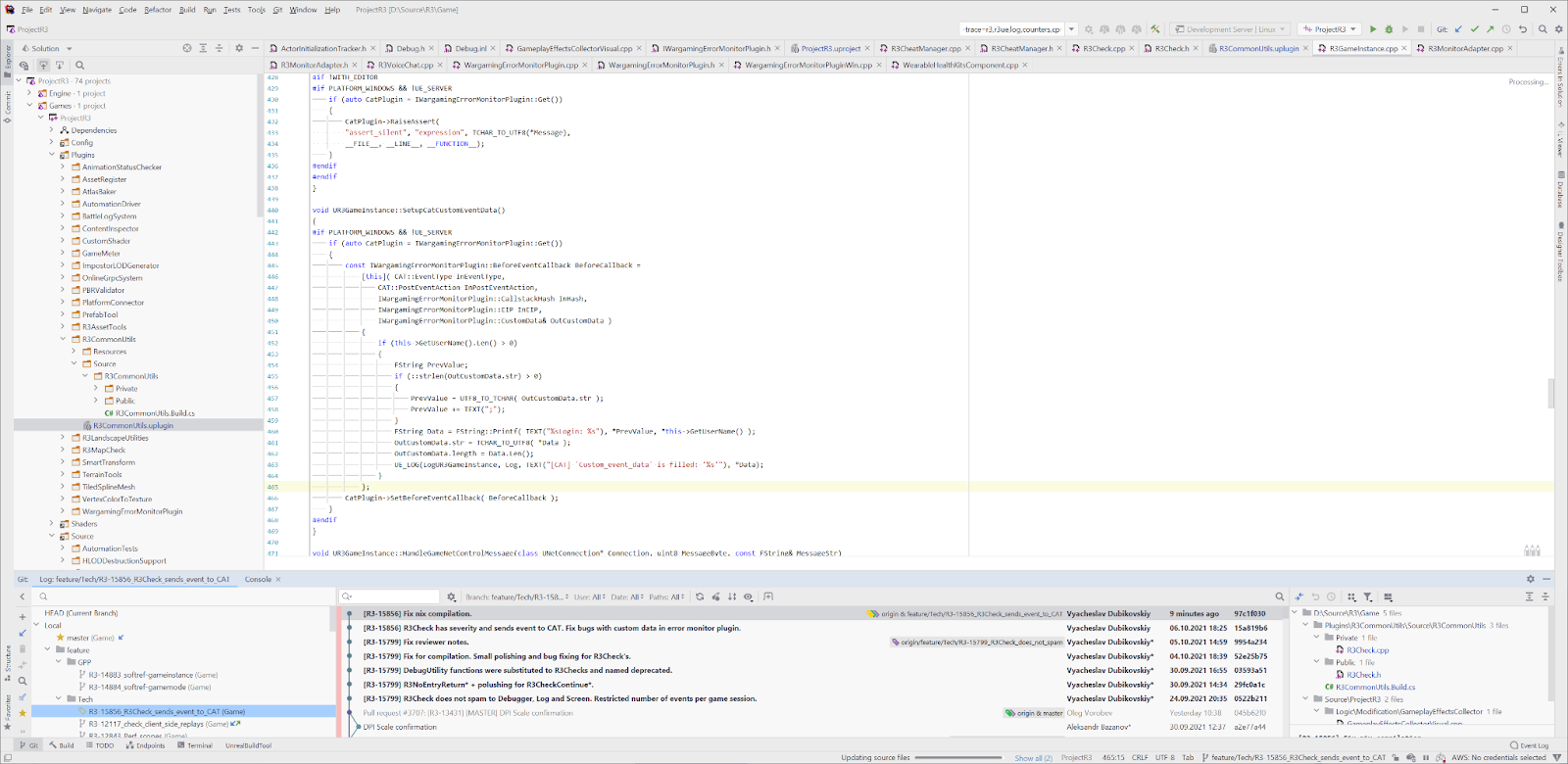1568x764 pixels.
Task: Toggle the favorite star in branches sidebar
Action: 23,713
